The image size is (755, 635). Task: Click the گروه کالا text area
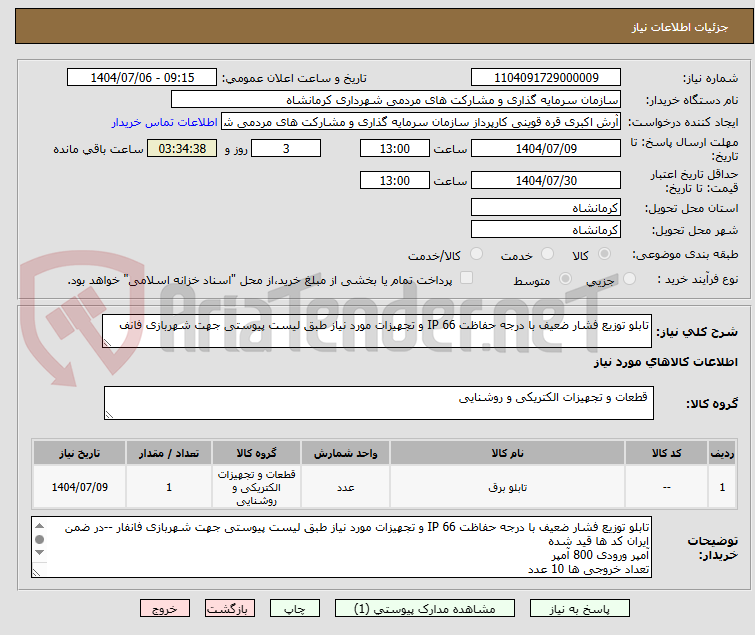pos(378,403)
